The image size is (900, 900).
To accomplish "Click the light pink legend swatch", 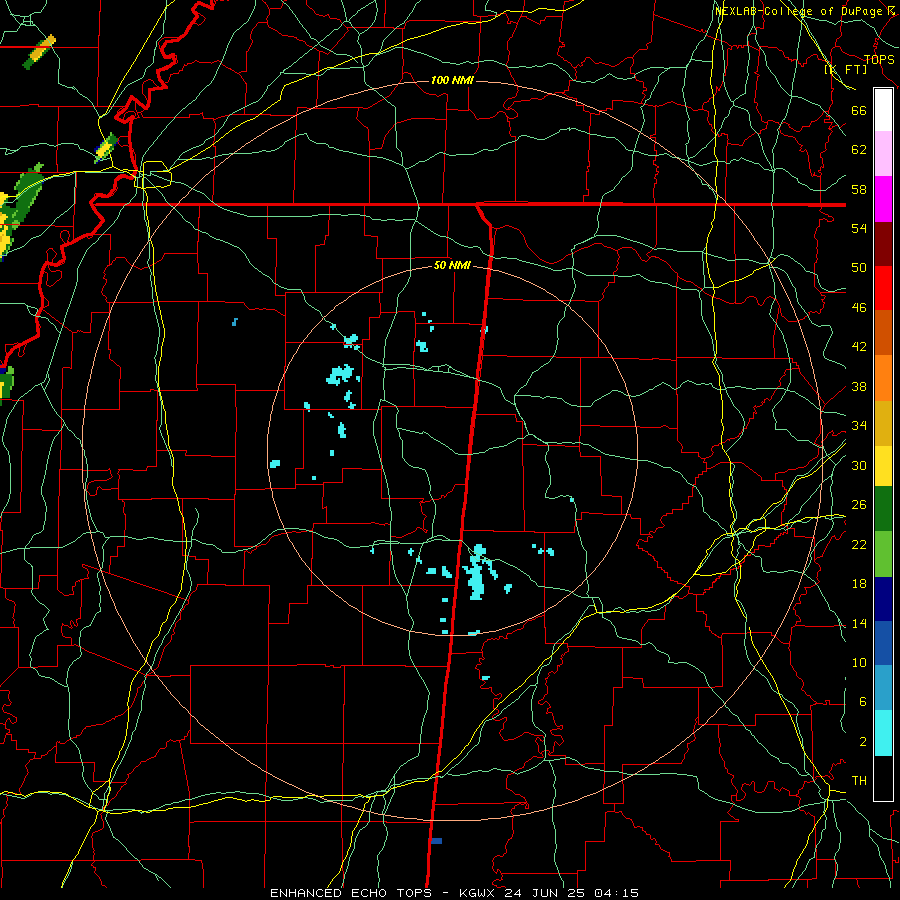I will click(x=883, y=154).
